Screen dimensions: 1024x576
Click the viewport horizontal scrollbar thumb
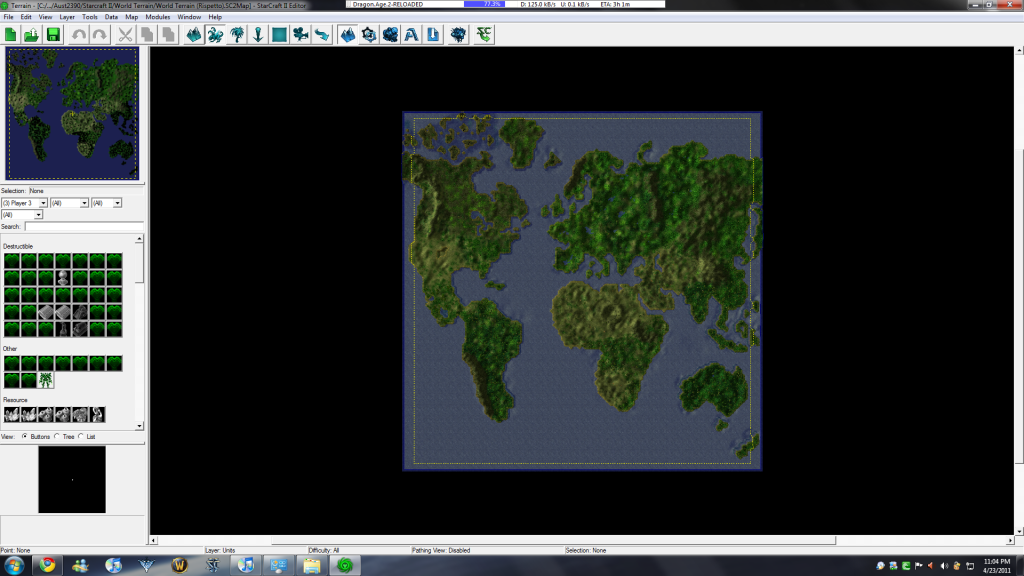pyautogui.click(x=553, y=541)
